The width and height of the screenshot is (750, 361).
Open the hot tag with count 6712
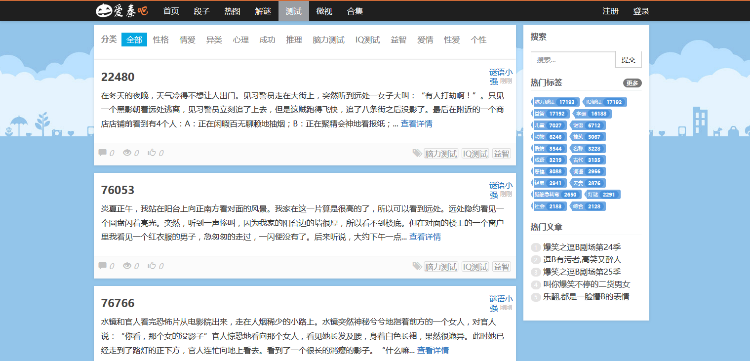[x=588, y=125]
